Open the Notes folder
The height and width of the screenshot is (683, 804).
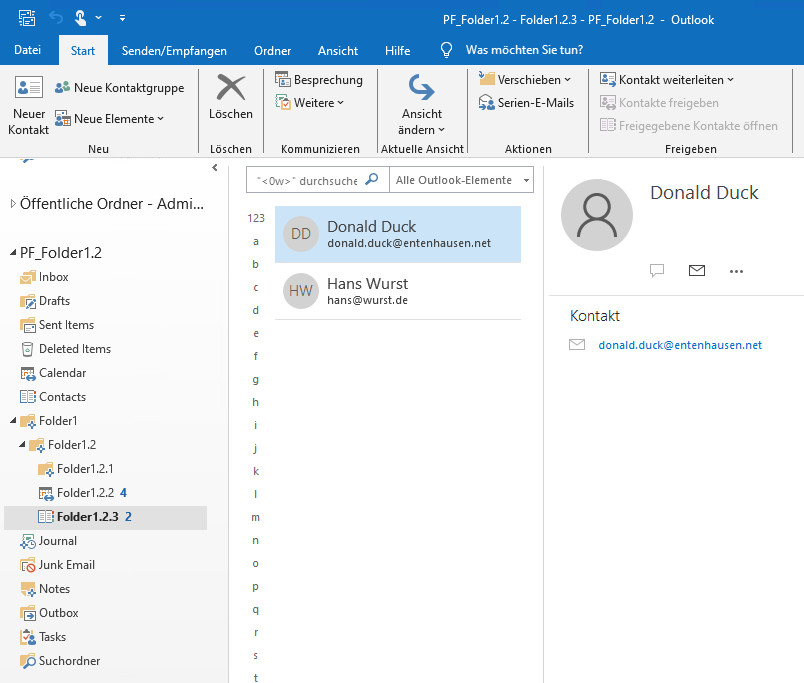point(54,589)
